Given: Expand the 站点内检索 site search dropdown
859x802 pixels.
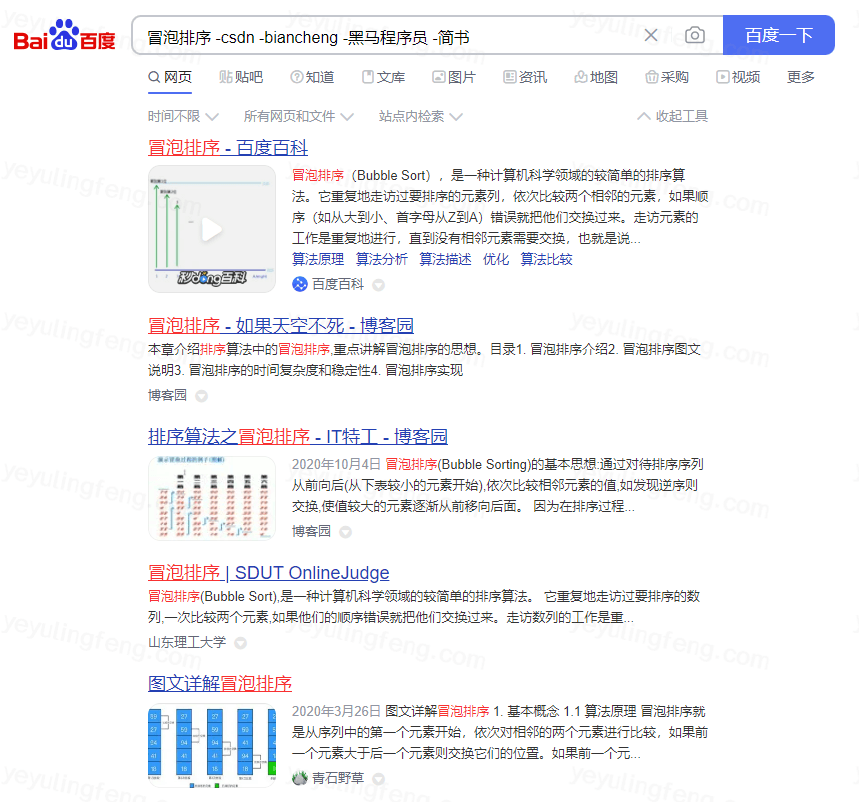Looking at the screenshot, I should 421,116.
